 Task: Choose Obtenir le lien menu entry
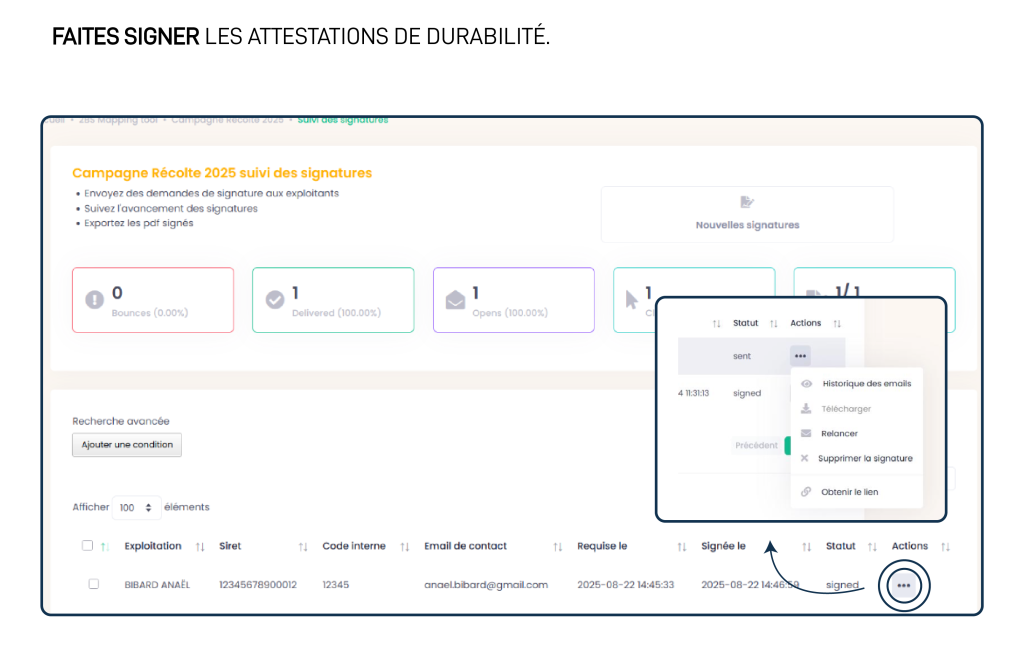click(x=849, y=492)
